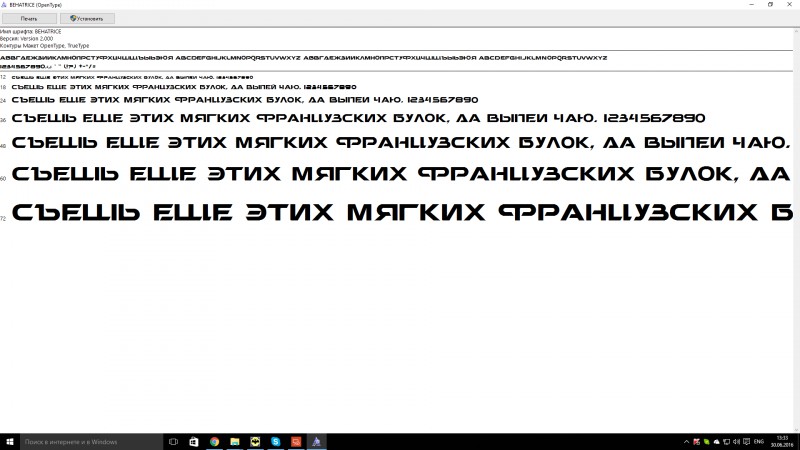This screenshot has width=800, height=450.
Task: Click the 18-point sample text line
Action: pos(184,87)
